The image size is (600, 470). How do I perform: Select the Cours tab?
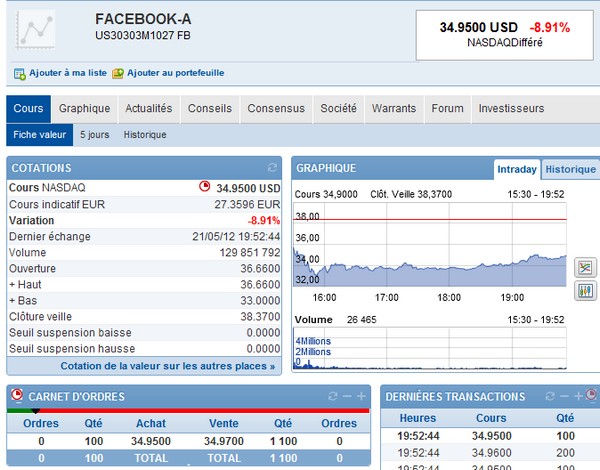click(x=28, y=109)
